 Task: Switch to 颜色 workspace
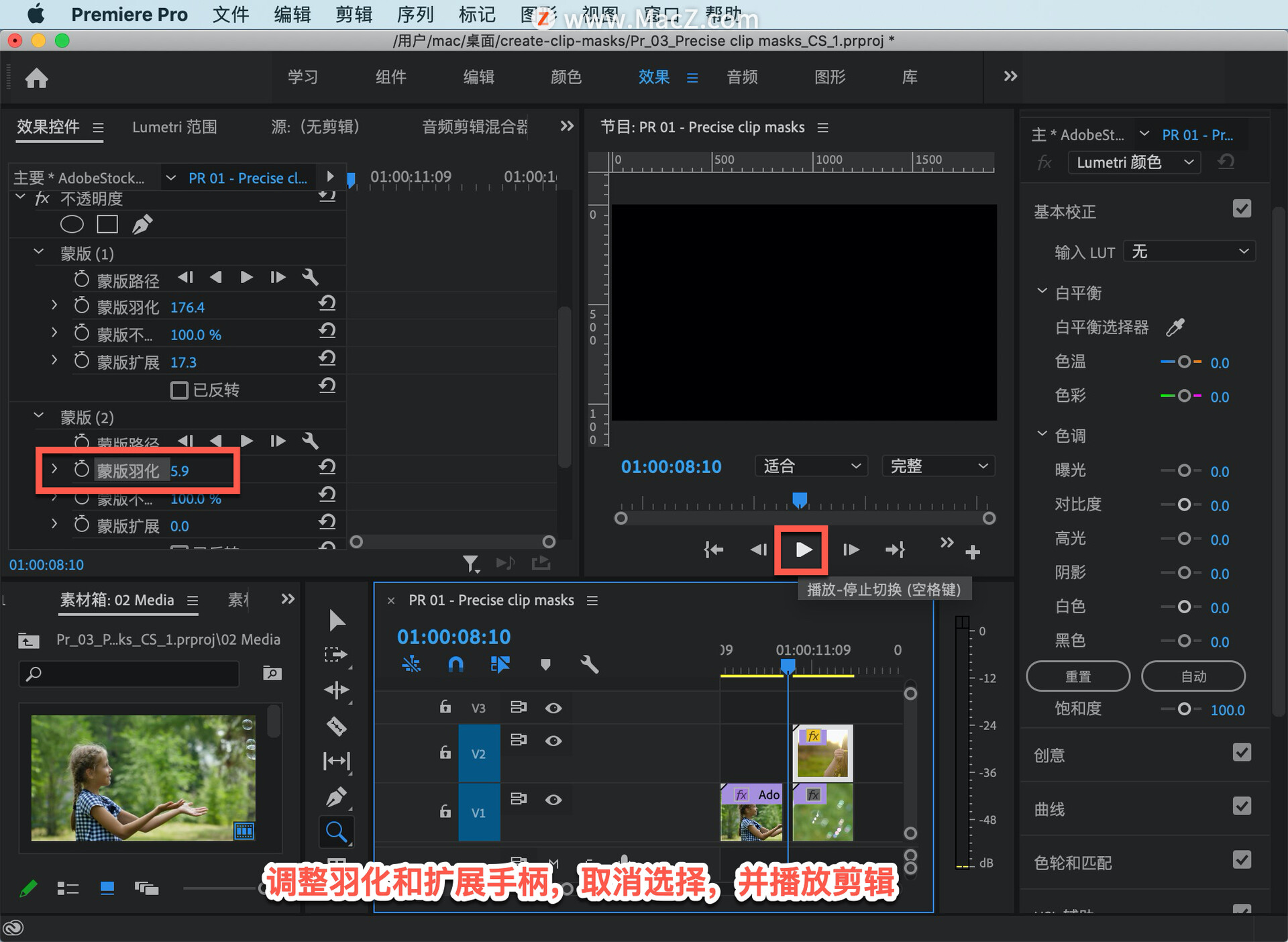click(x=566, y=77)
